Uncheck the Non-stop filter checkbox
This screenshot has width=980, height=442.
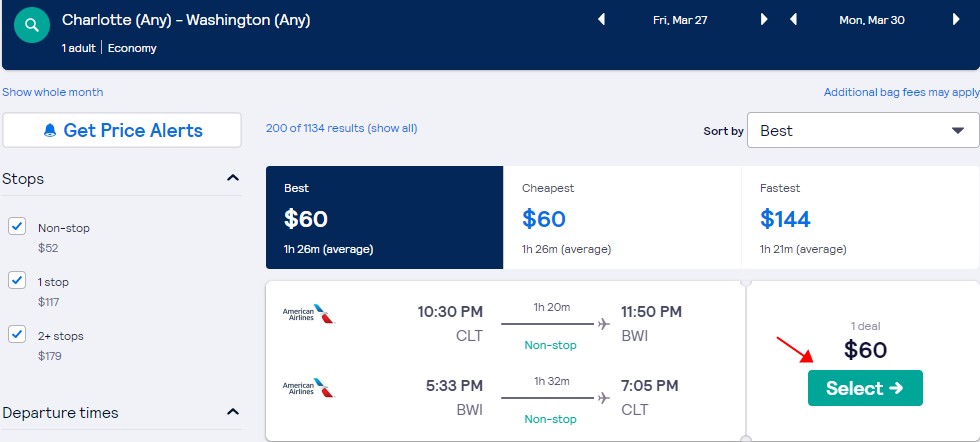[x=17, y=226]
